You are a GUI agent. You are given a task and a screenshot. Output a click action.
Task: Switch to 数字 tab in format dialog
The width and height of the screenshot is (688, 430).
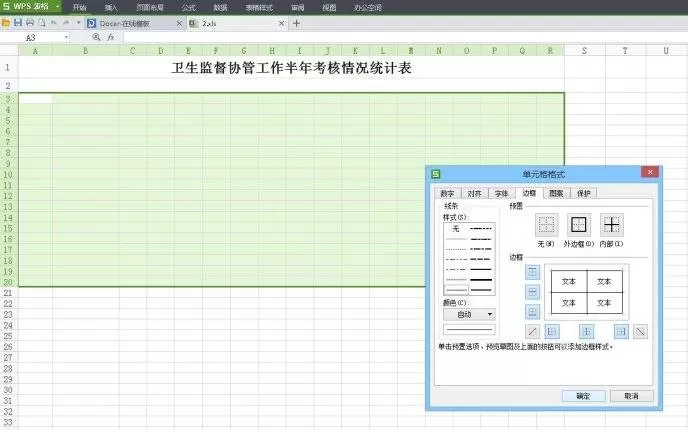[447, 193]
